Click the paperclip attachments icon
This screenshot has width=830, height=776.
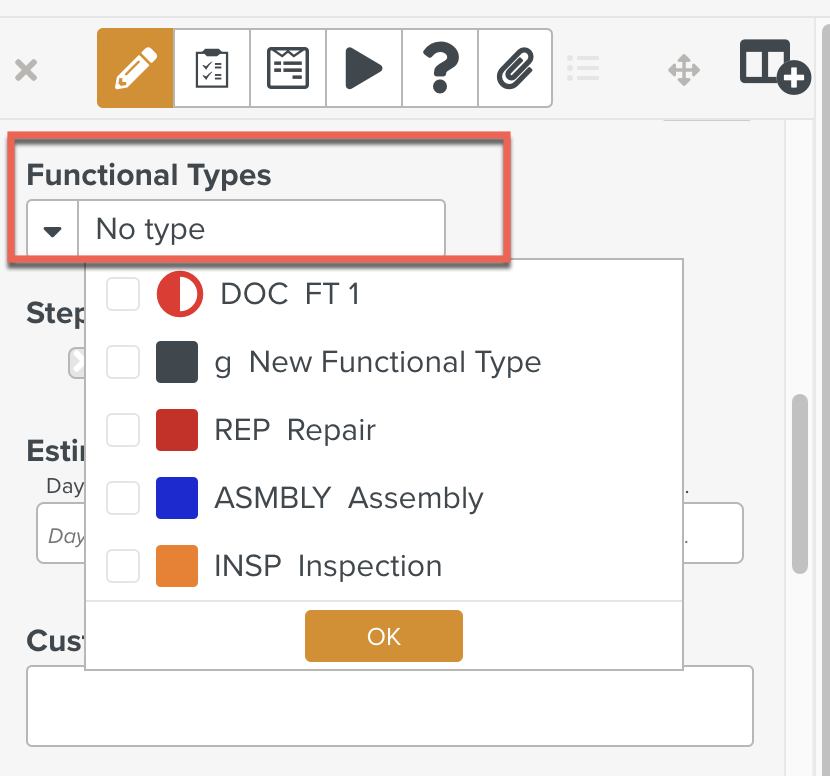pos(515,68)
